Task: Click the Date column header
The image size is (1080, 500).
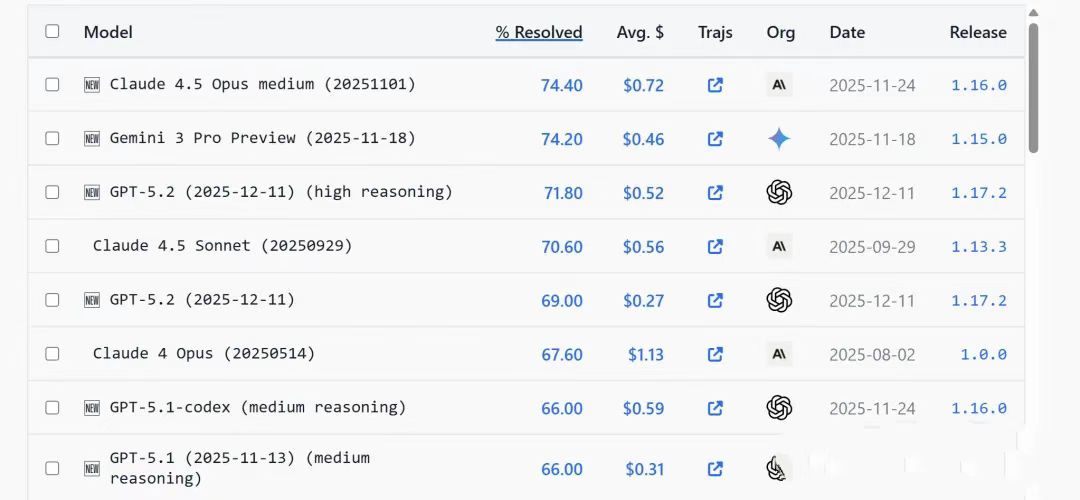Action: tap(847, 32)
